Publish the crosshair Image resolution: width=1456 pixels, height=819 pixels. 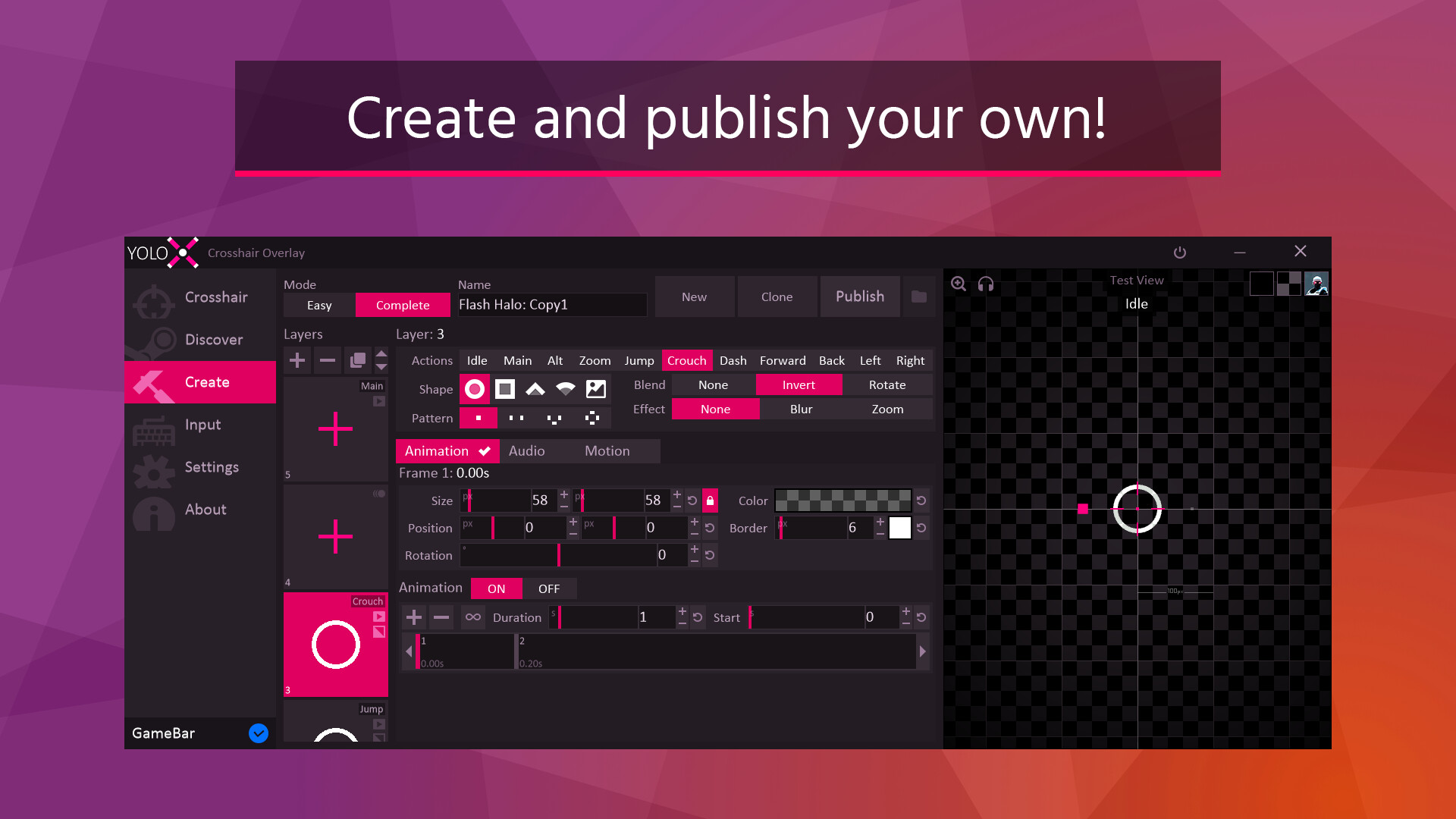tap(860, 297)
